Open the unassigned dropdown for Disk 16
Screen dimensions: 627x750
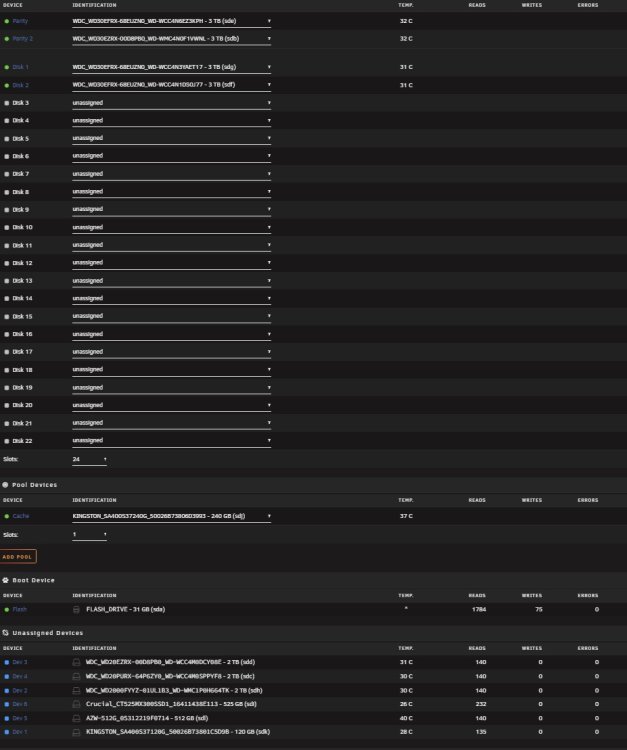171,334
